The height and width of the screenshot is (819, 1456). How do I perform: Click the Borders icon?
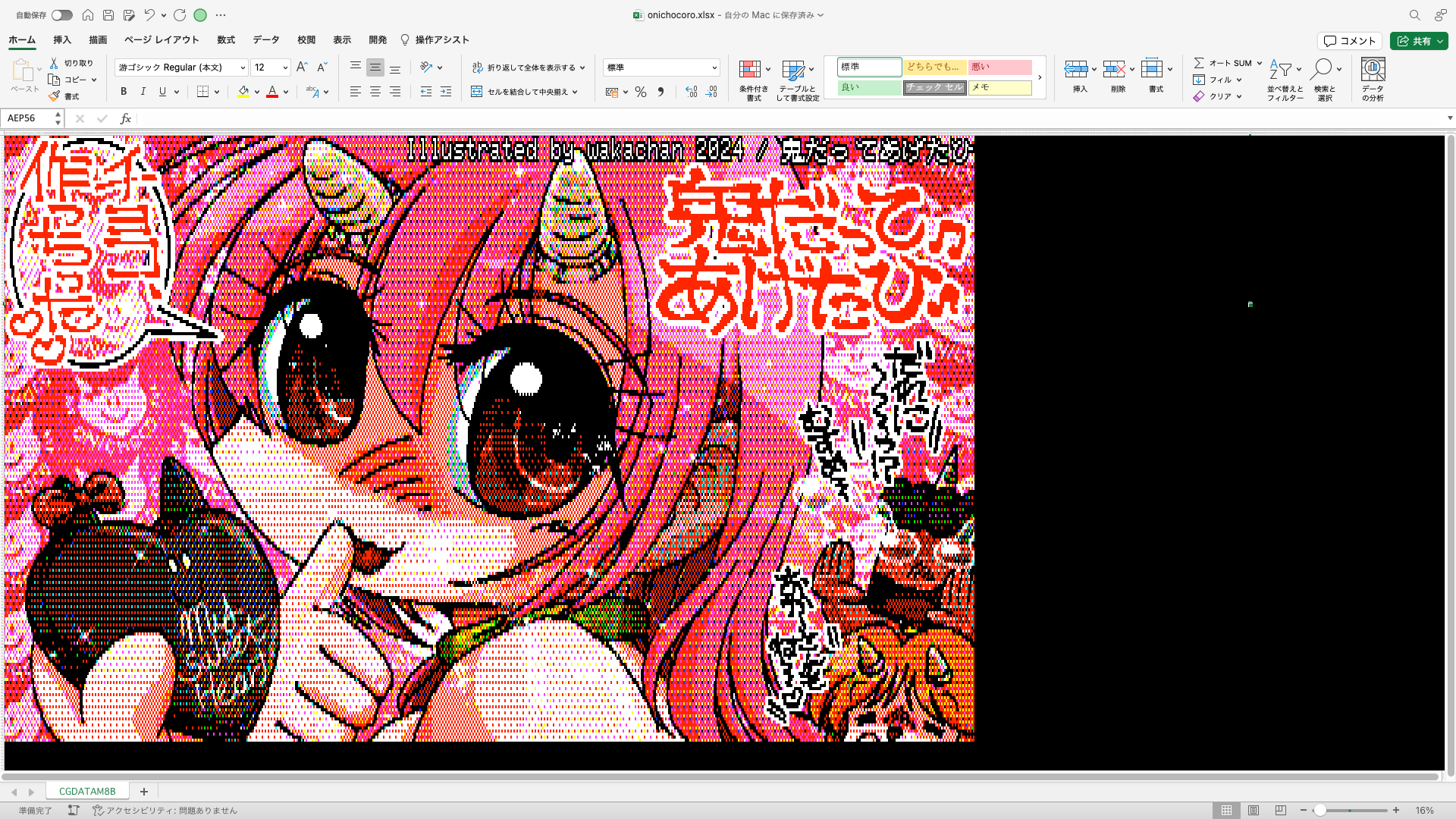click(x=202, y=92)
